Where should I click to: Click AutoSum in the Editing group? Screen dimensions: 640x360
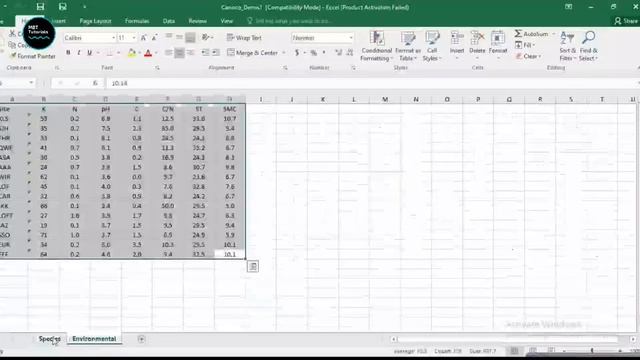coord(531,34)
